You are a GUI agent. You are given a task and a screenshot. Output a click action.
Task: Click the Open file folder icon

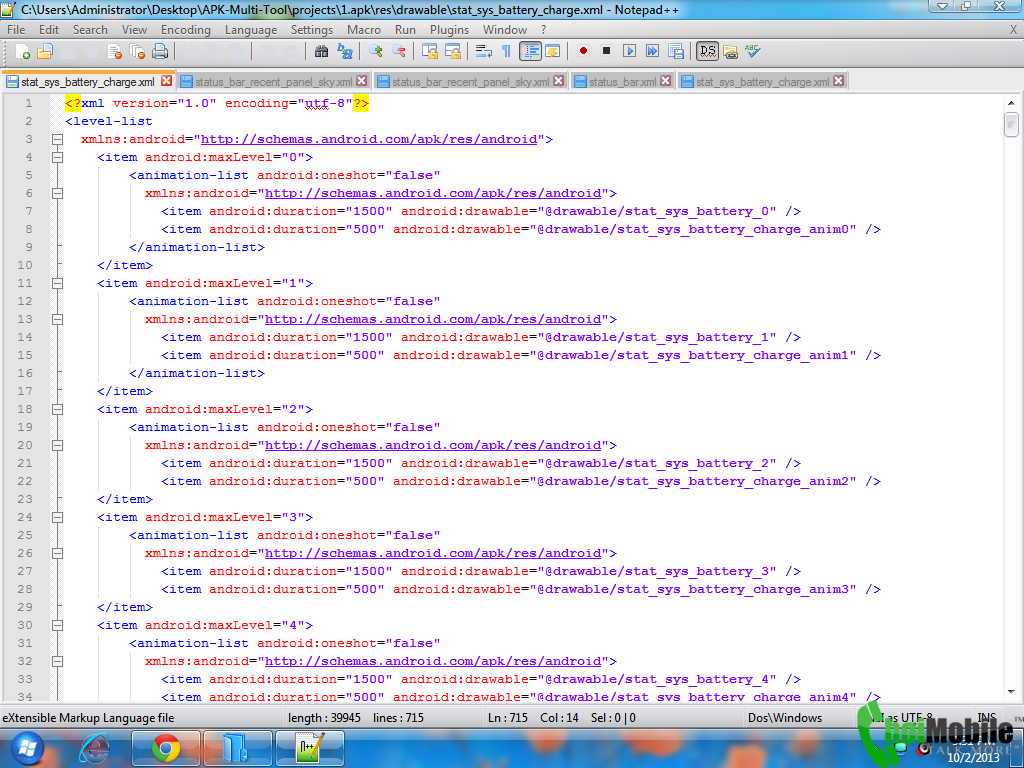click(x=44, y=51)
